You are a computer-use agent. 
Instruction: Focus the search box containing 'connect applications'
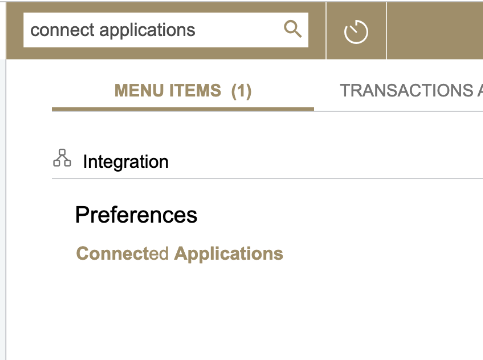tap(166, 30)
